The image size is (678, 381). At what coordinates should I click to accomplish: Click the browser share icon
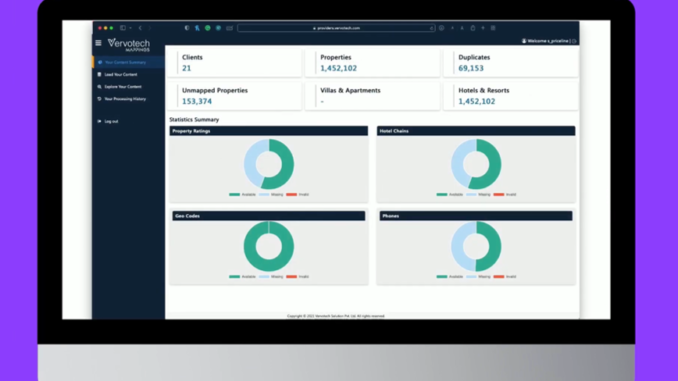pyautogui.click(x=473, y=28)
